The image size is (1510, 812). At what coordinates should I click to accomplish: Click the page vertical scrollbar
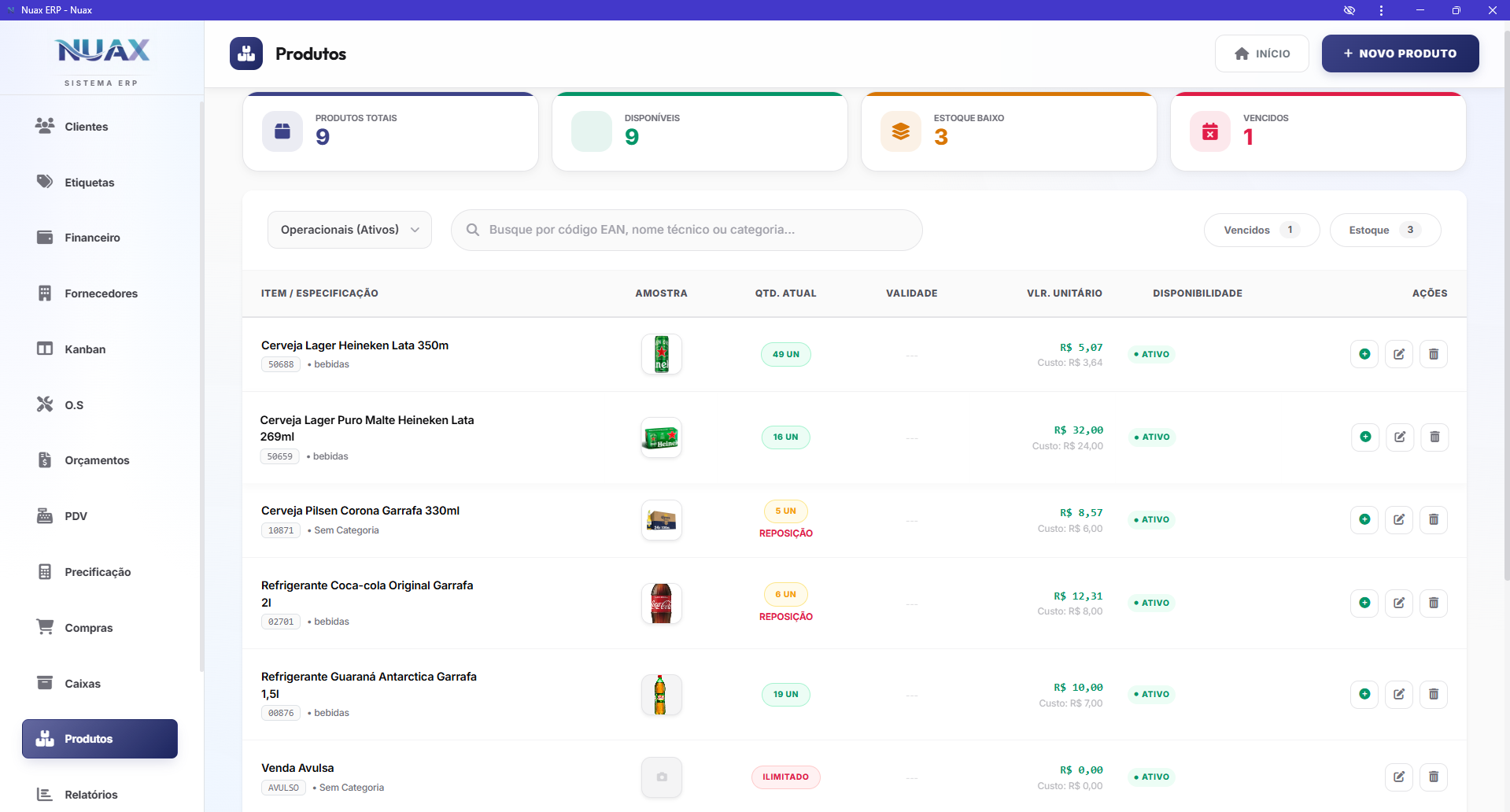pyautogui.click(x=1506, y=307)
